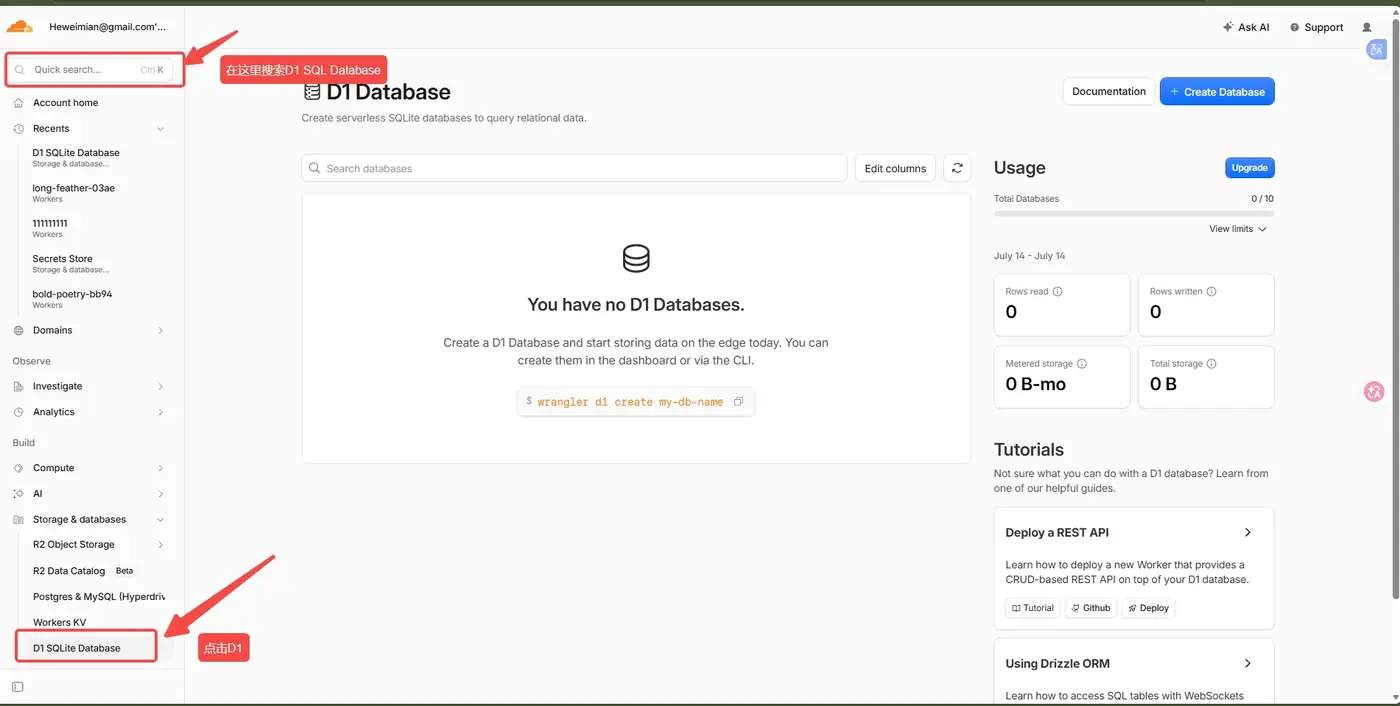Click the AI sparkle sidebar icon
1400x706 pixels.
point(19,494)
